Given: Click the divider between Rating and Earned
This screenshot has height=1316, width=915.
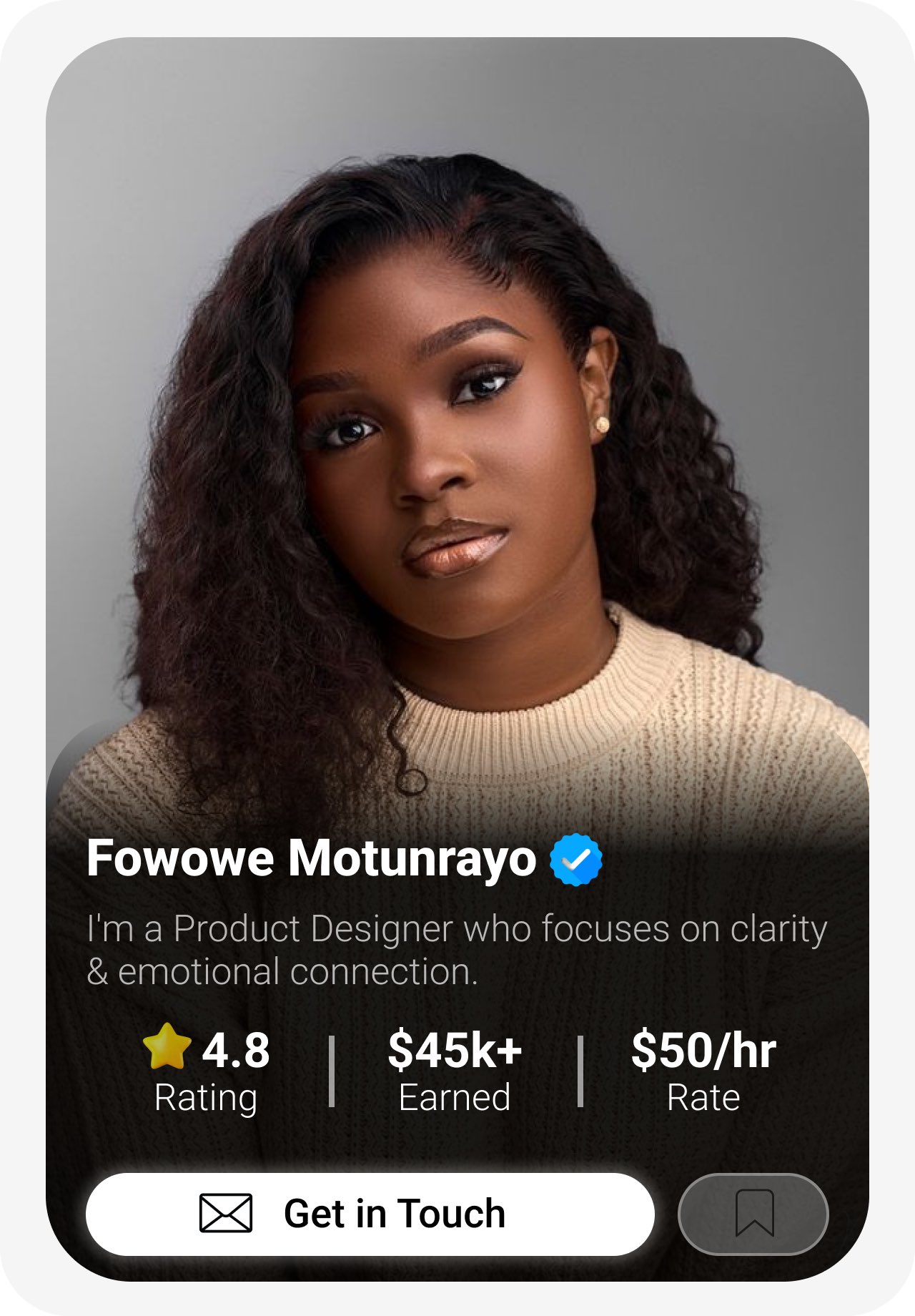Looking at the screenshot, I should pos(332,1071).
